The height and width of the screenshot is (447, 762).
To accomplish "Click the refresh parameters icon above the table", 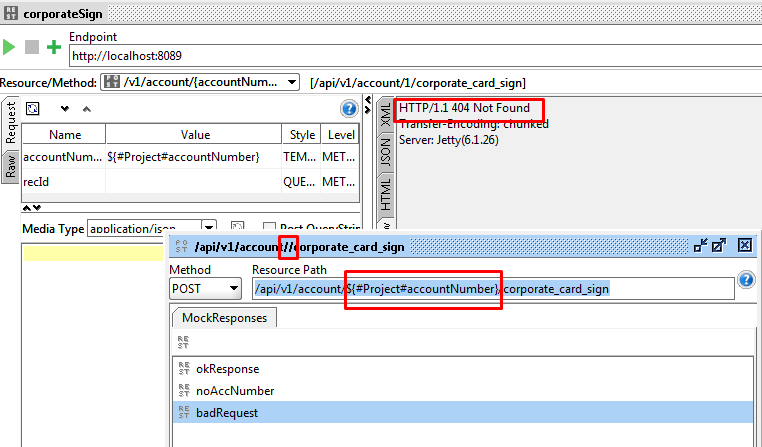I will (x=33, y=109).
